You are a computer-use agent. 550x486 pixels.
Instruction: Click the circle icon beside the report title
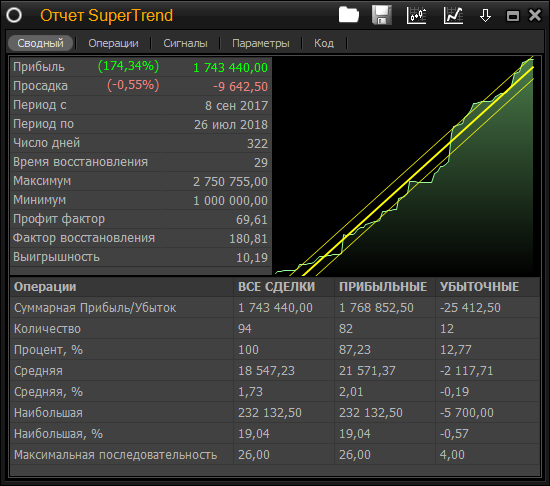[x=14, y=15]
